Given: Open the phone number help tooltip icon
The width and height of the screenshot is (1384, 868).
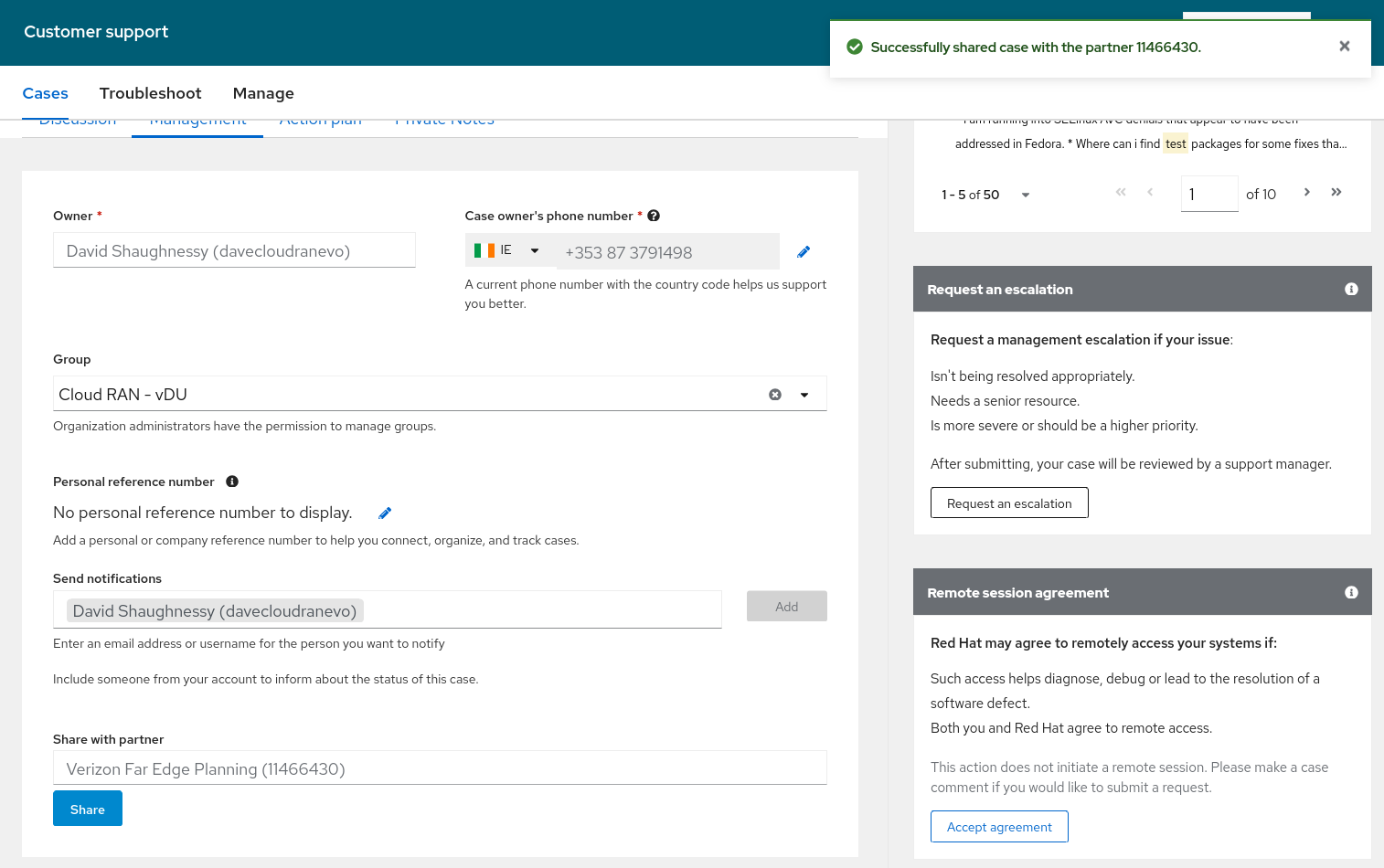Looking at the screenshot, I should tap(654, 216).
